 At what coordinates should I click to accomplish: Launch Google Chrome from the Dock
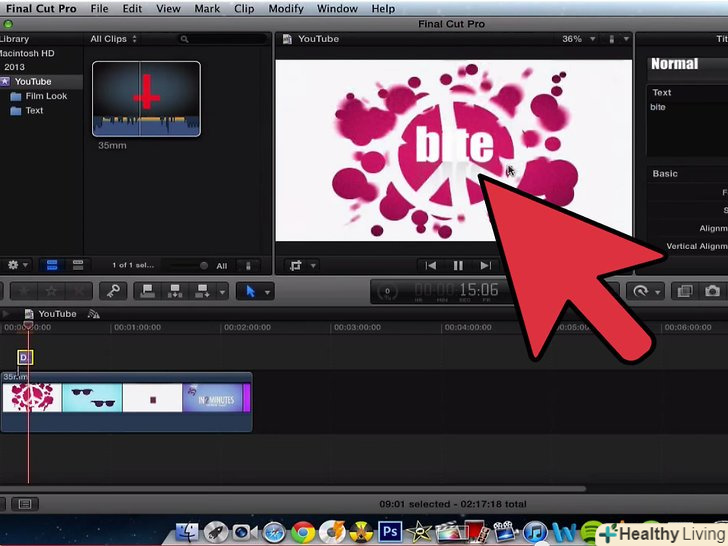point(303,531)
